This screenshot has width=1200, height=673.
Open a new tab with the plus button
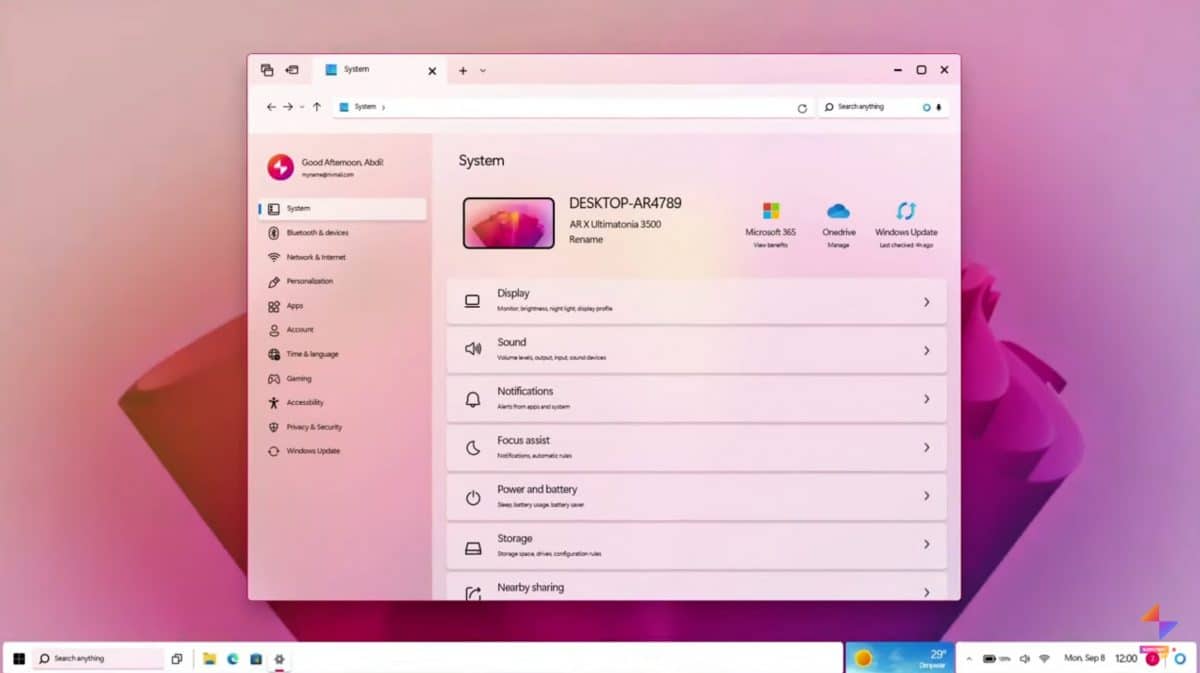tap(461, 70)
